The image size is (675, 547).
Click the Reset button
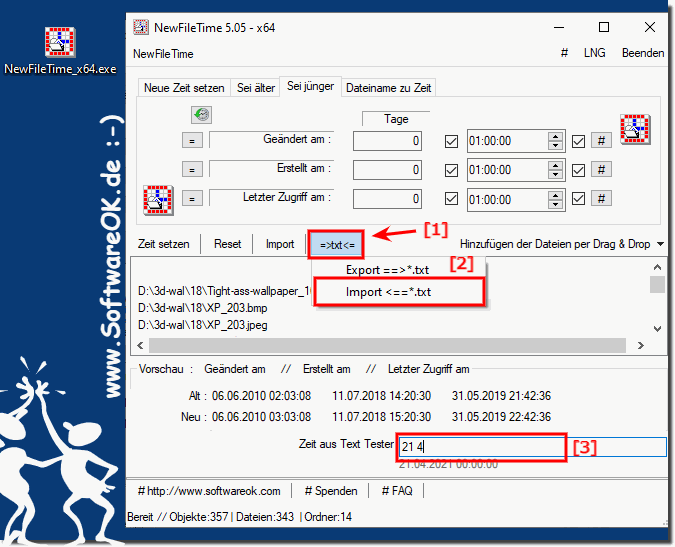[x=227, y=244]
